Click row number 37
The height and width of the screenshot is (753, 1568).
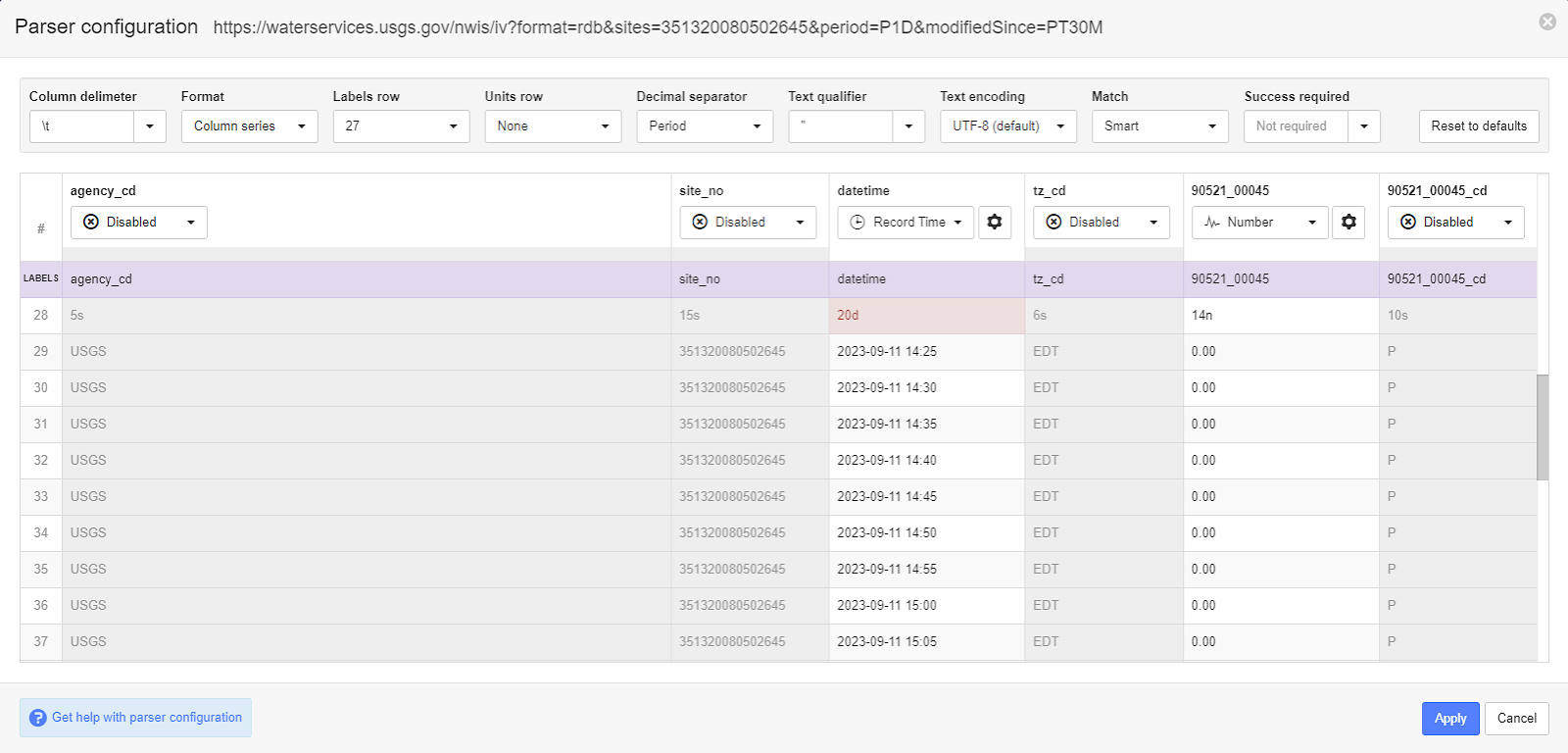pyautogui.click(x=41, y=642)
